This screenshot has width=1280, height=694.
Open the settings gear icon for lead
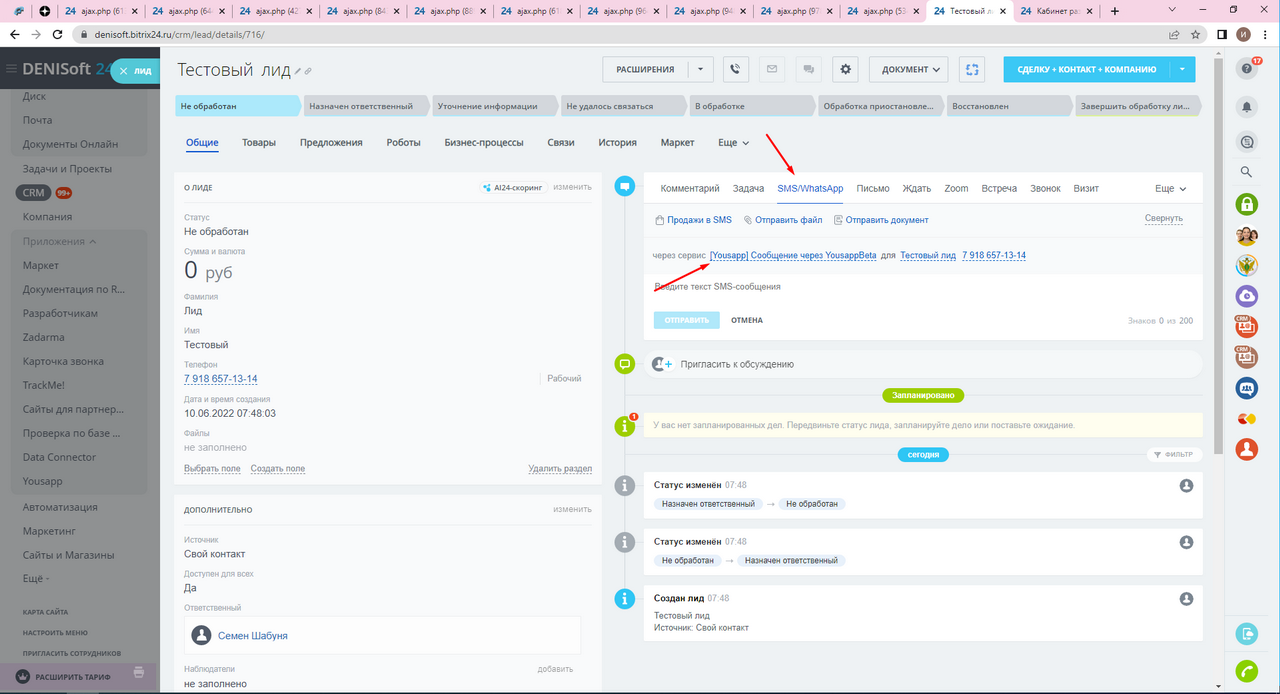(x=846, y=70)
